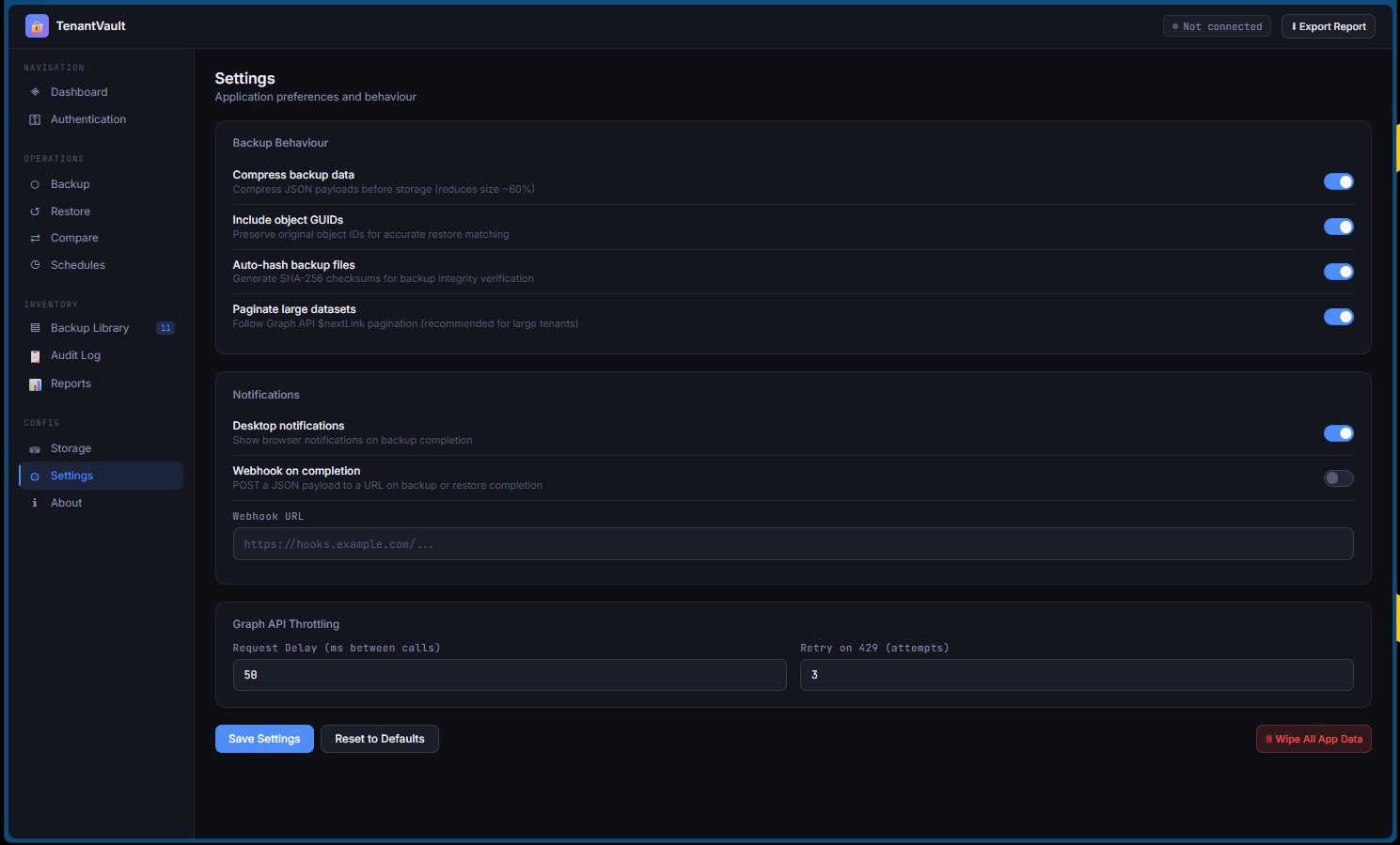
Task: Click the 'Compress JSON payloads before storage' description
Action: pyautogui.click(x=384, y=190)
